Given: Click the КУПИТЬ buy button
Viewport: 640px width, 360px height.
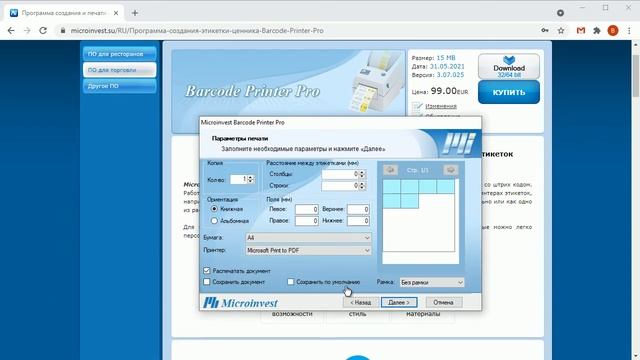Looking at the screenshot, I should 509,92.
